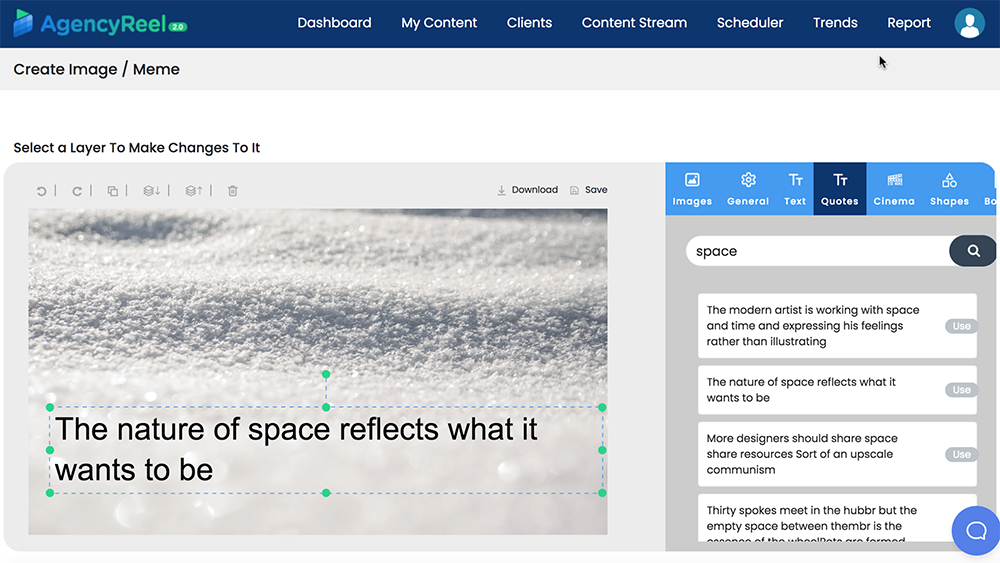Image resolution: width=1000 pixels, height=563 pixels.
Task: Click the AgencyReel logo
Action: point(100,24)
